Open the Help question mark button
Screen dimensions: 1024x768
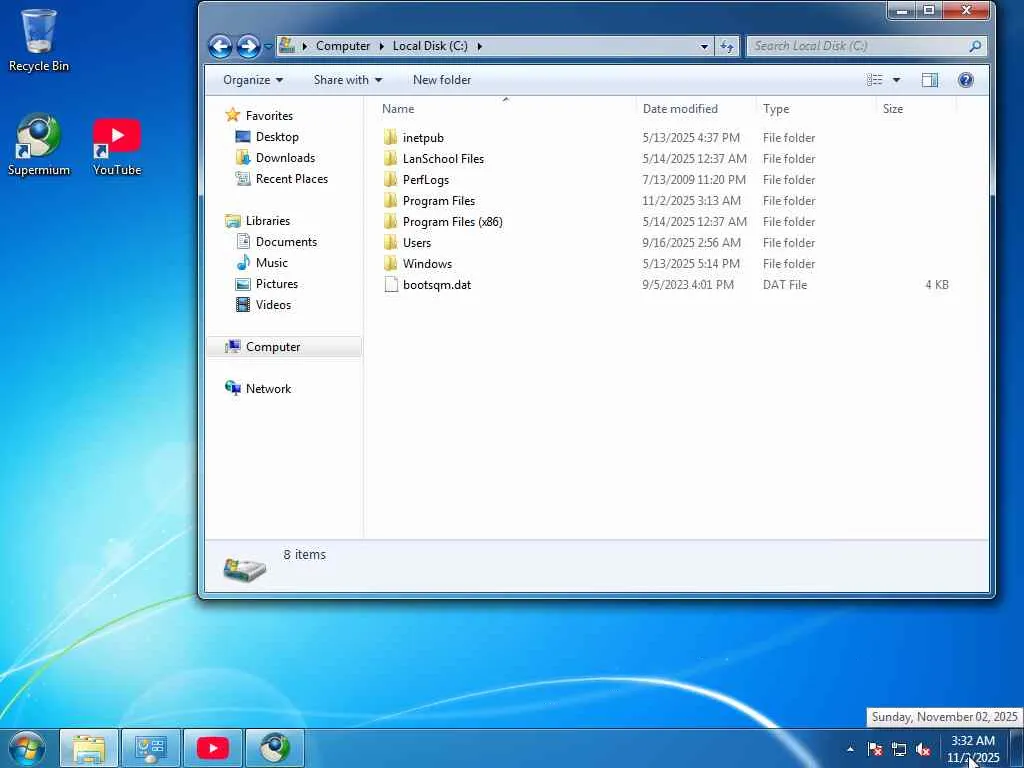pyautogui.click(x=965, y=80)
